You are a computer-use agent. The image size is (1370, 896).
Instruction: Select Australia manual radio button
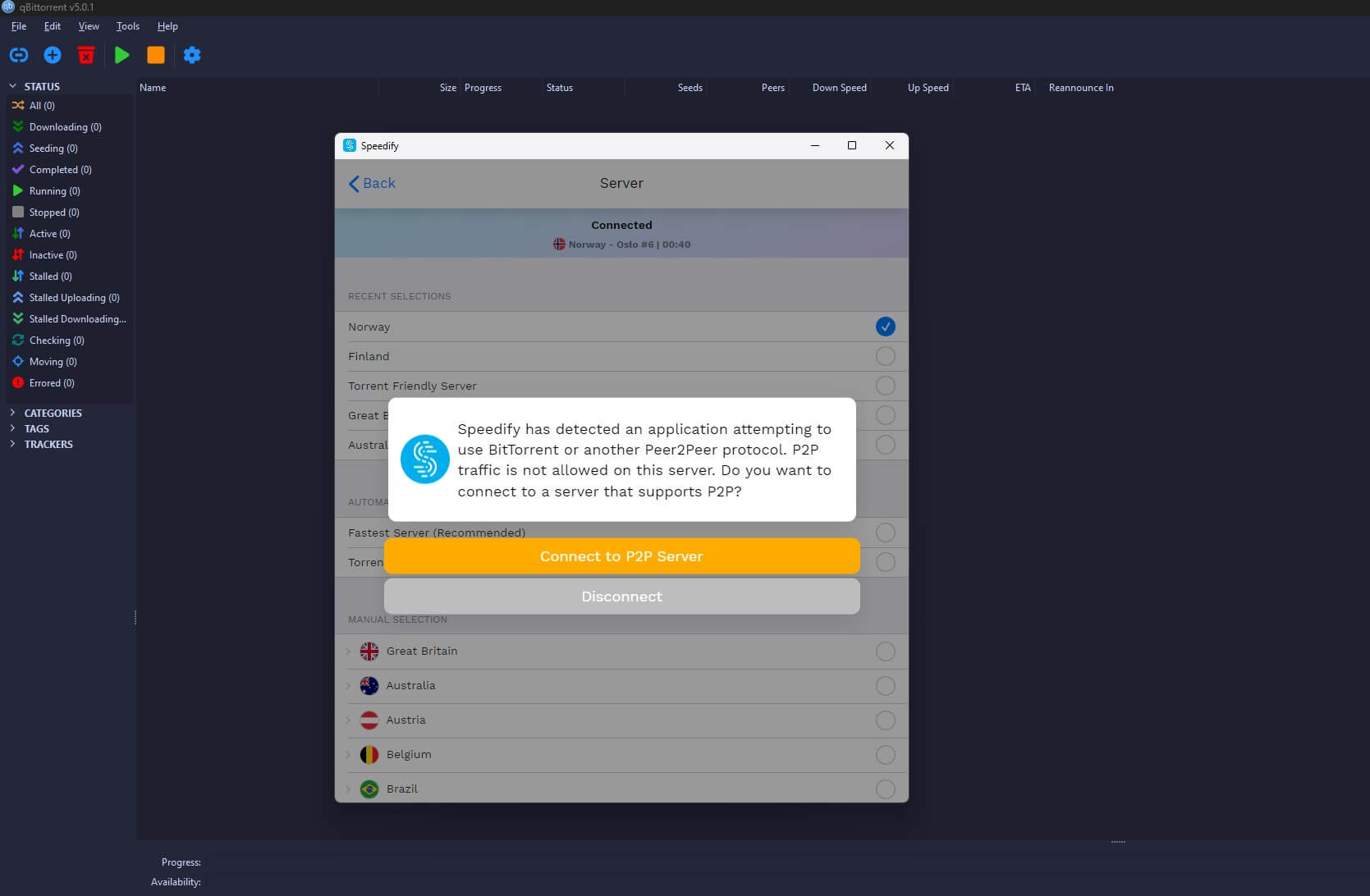click(x=885, y=686)
